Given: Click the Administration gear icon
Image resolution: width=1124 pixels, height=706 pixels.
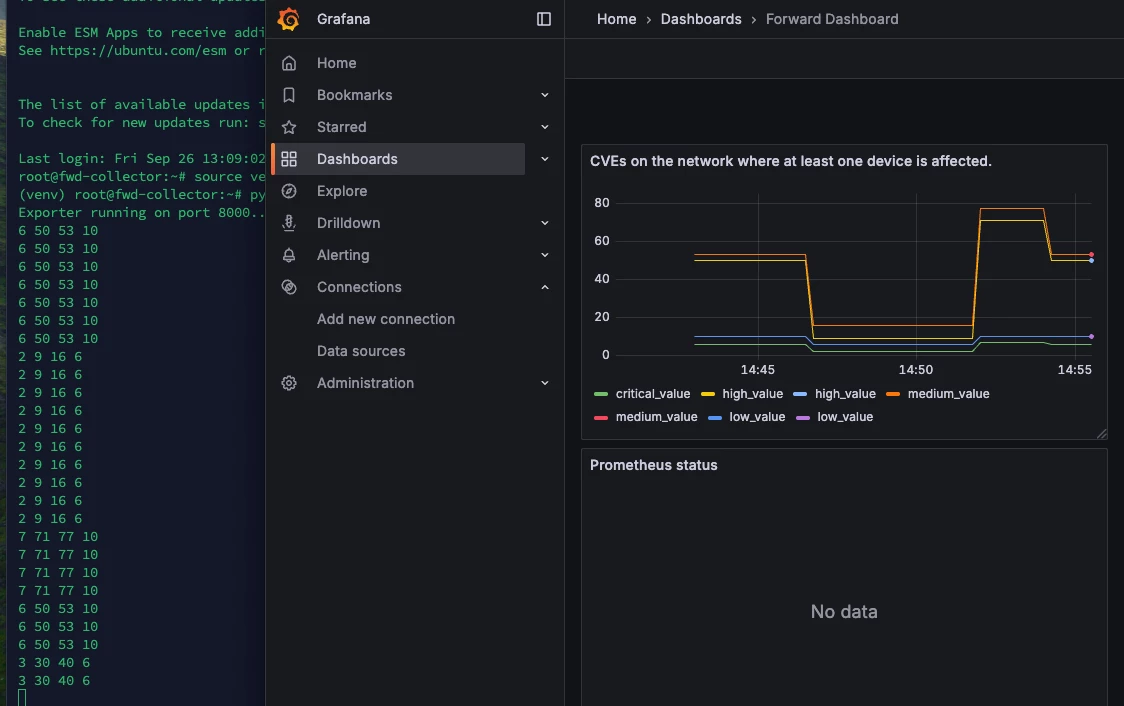Looking at the screenshot, I should [289, 383].
